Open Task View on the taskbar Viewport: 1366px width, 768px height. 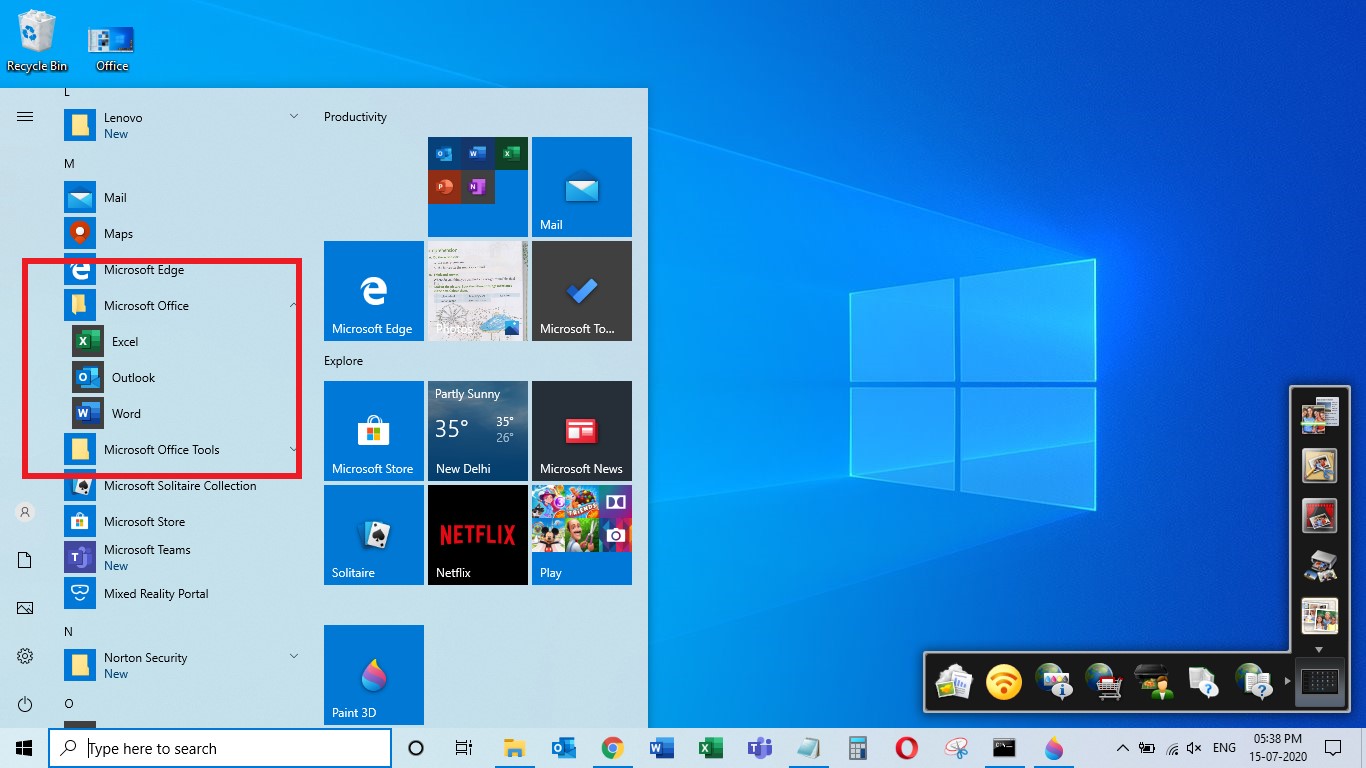pos(464,748)
